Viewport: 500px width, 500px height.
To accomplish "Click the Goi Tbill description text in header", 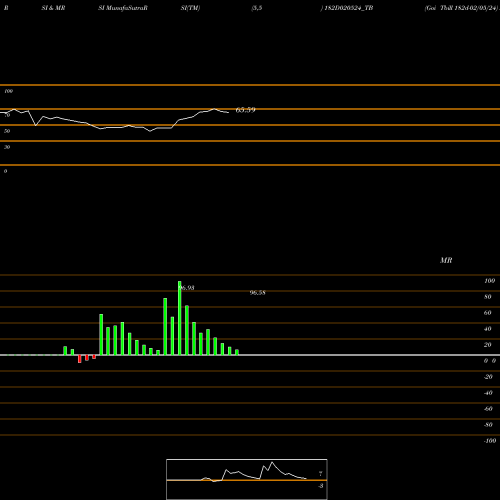I will pyautogui.click(x=461, y=8).
